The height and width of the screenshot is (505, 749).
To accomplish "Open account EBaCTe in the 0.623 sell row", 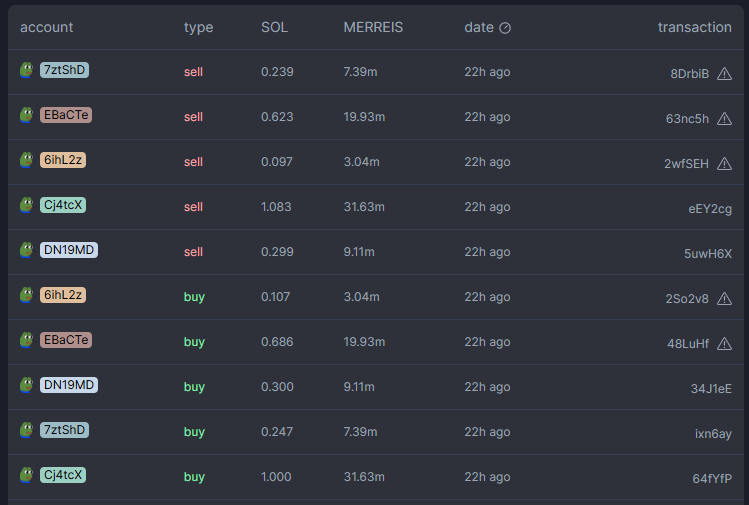I will point(66,115).
